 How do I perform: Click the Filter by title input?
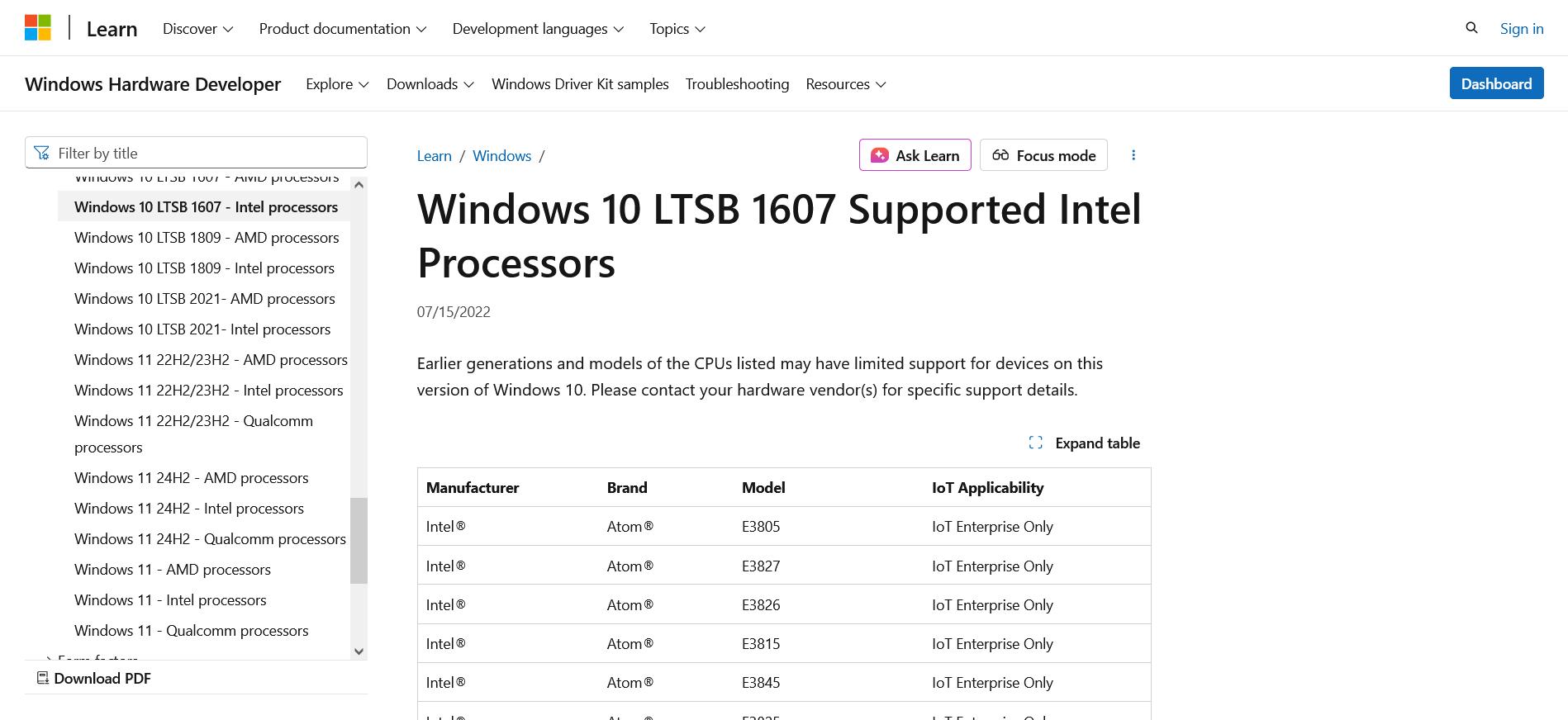coord(207,153)
